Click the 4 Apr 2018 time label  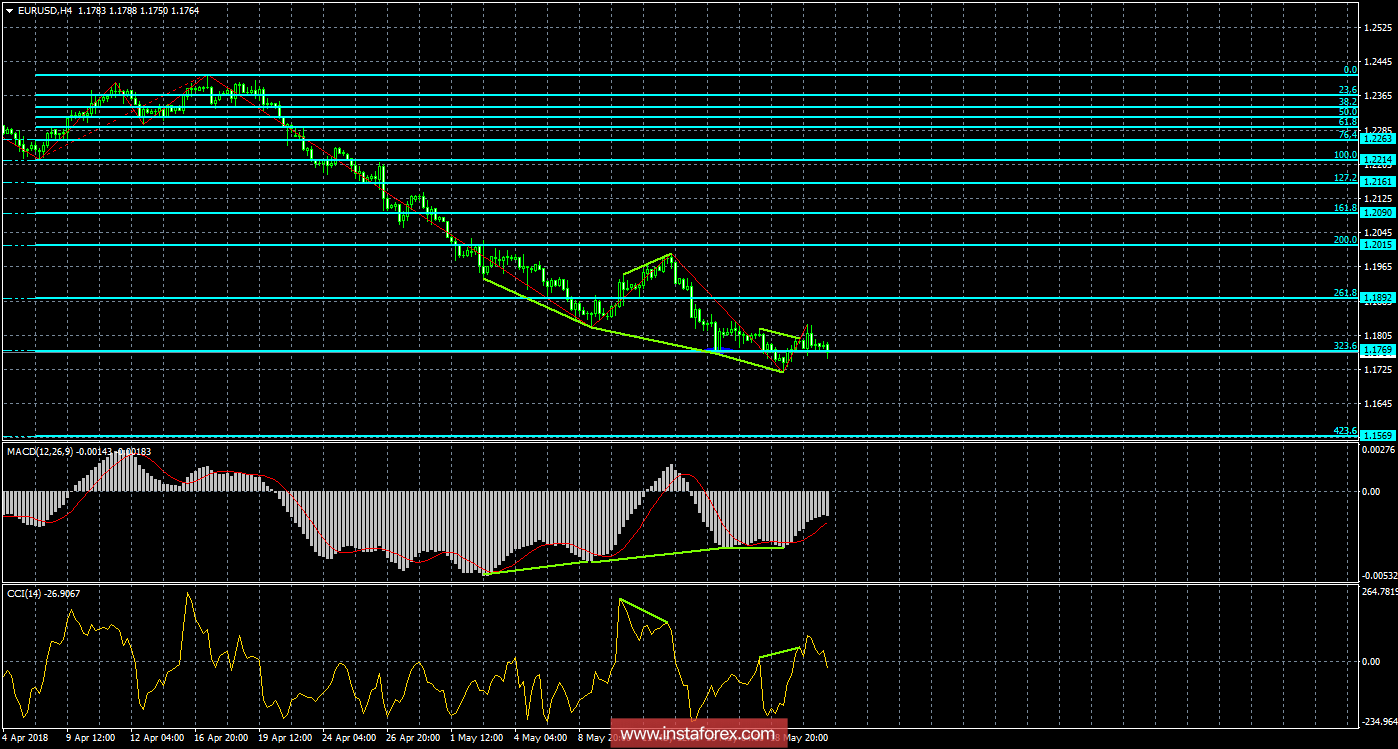27,738
